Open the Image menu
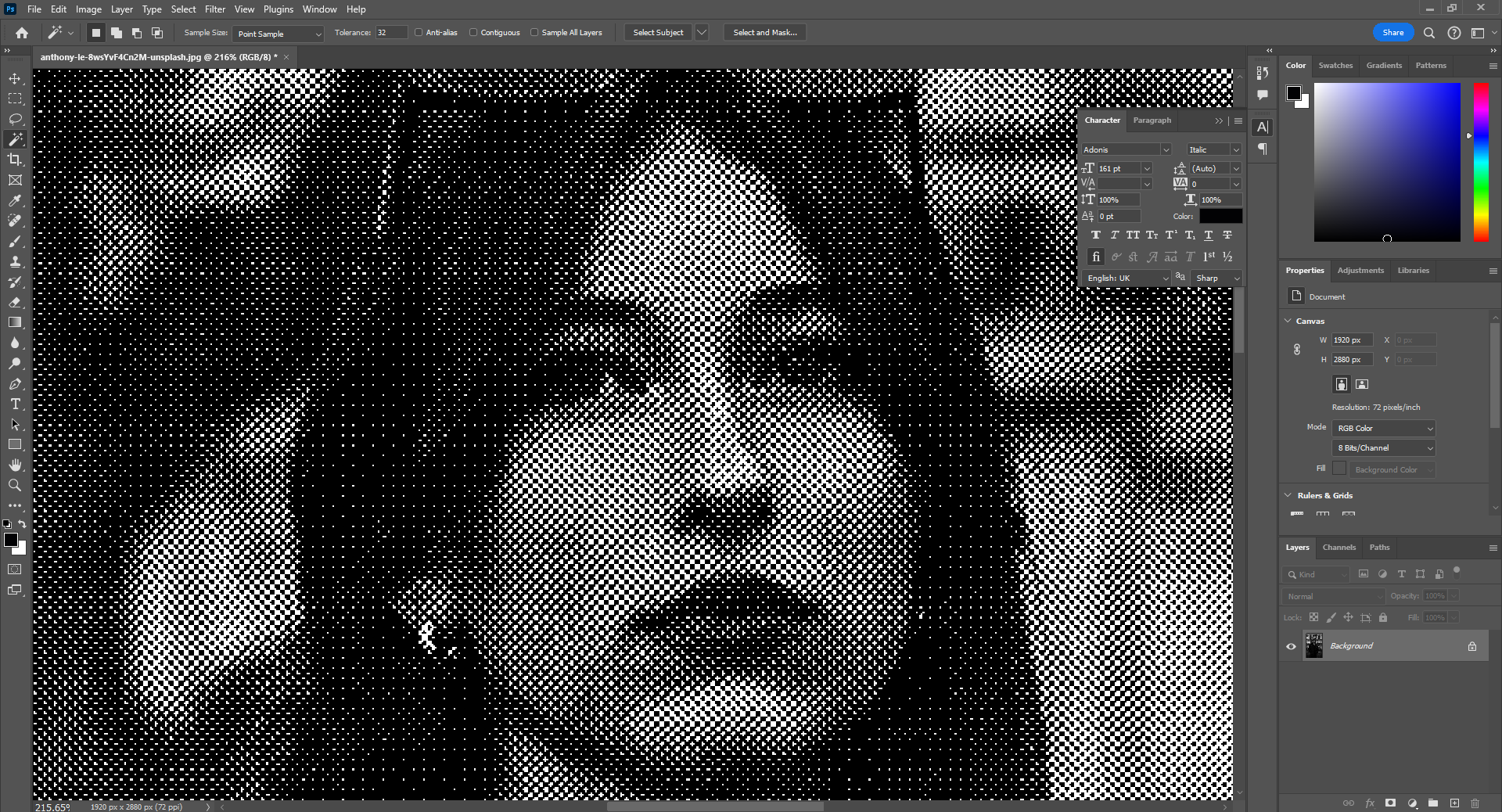 point(88,9)
